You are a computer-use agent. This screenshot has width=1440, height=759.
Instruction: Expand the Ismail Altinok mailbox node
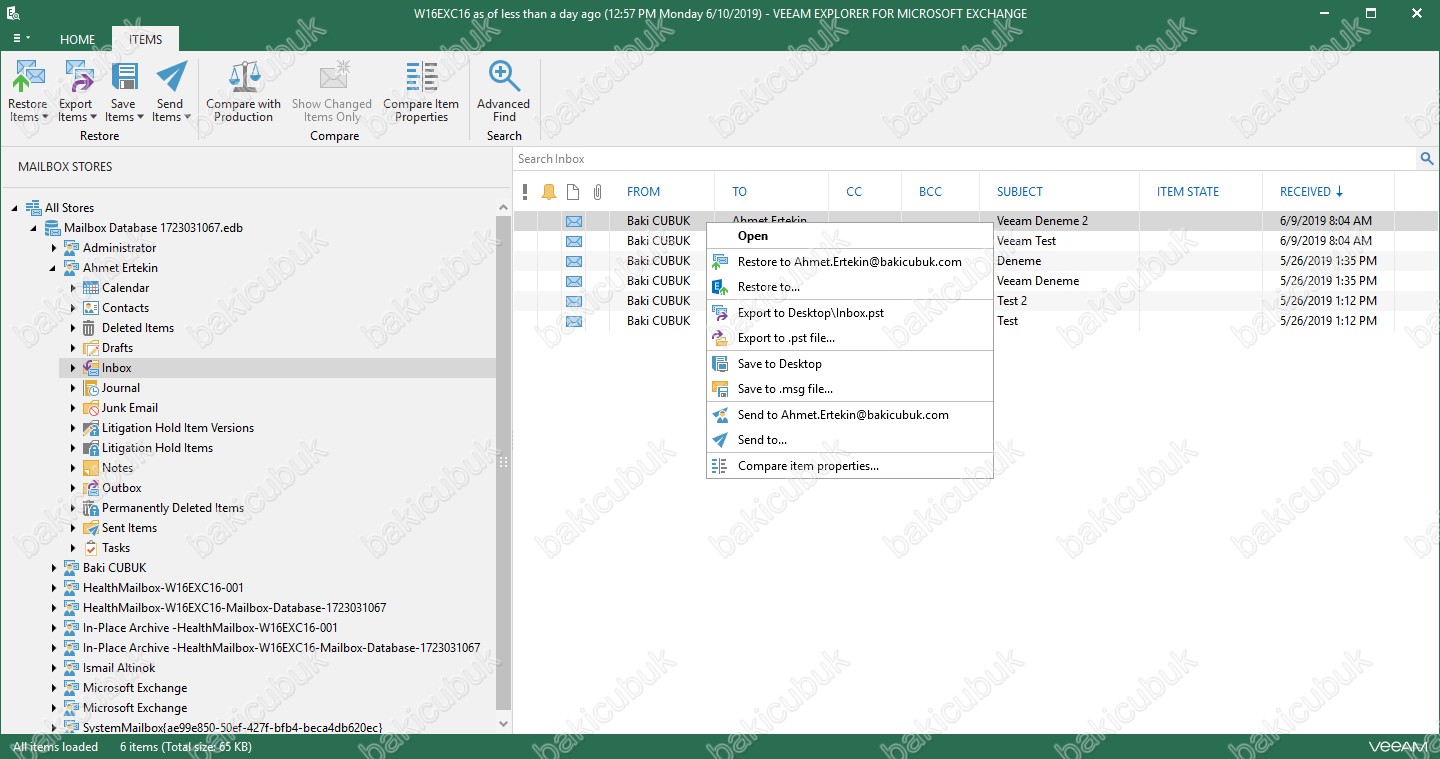(53, 668)
